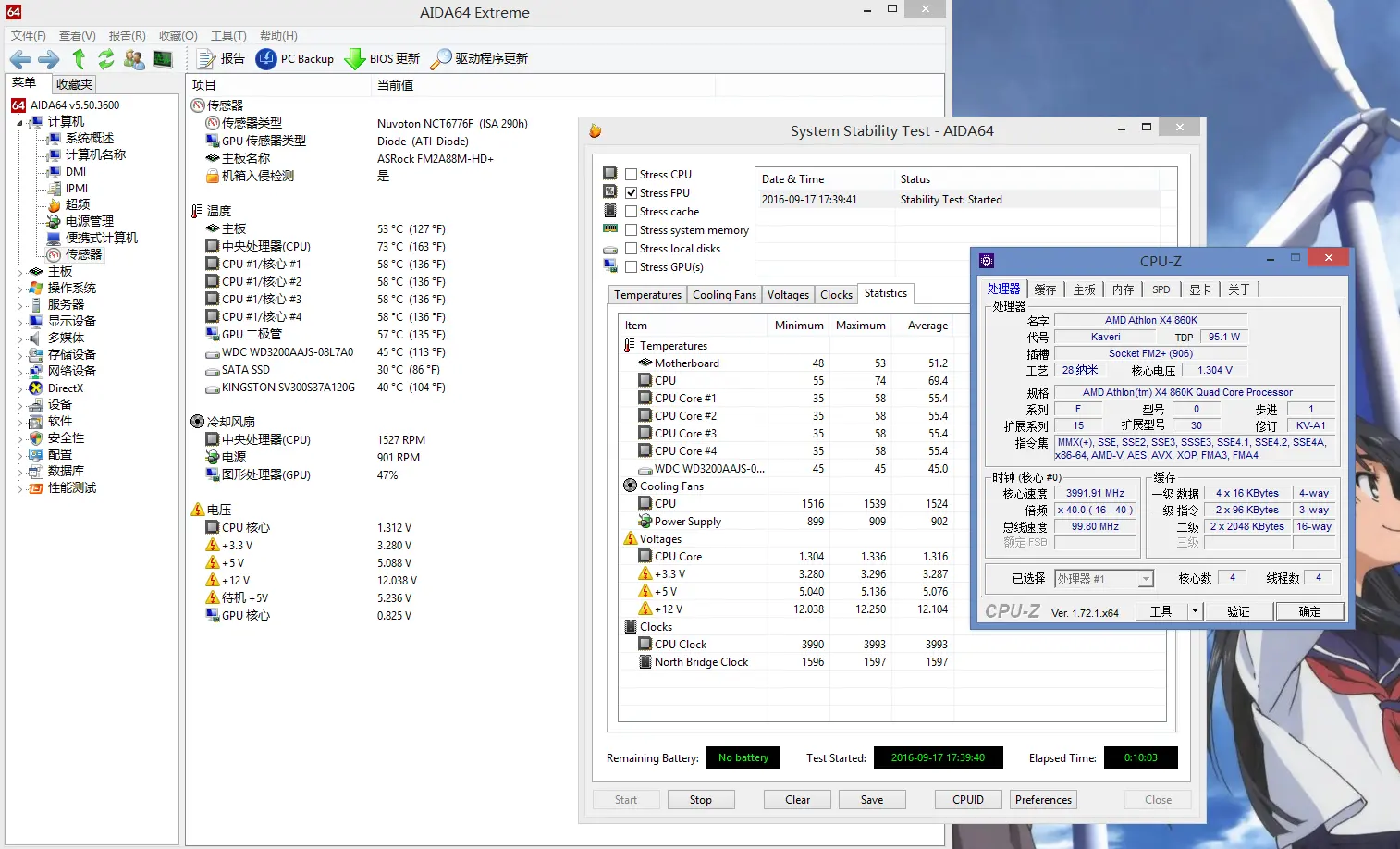Open the 工具(T) menu
This screenshot has width=1400, height=849.
tap(228, 35)
